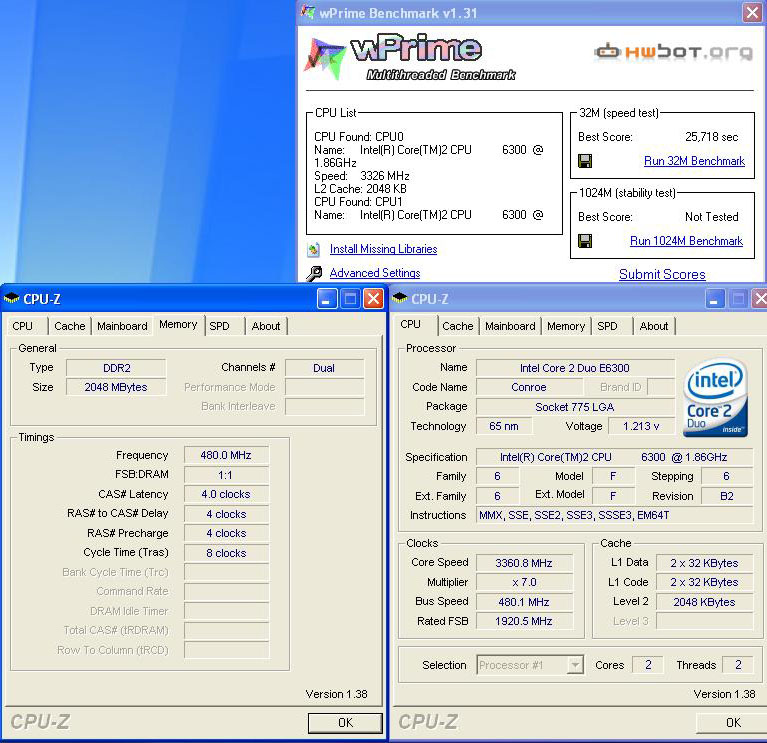Click the Speed: 3326 MHz line in CPU List
The height and width of the screenshot is (743, 767).
click(x=362, y=176)
